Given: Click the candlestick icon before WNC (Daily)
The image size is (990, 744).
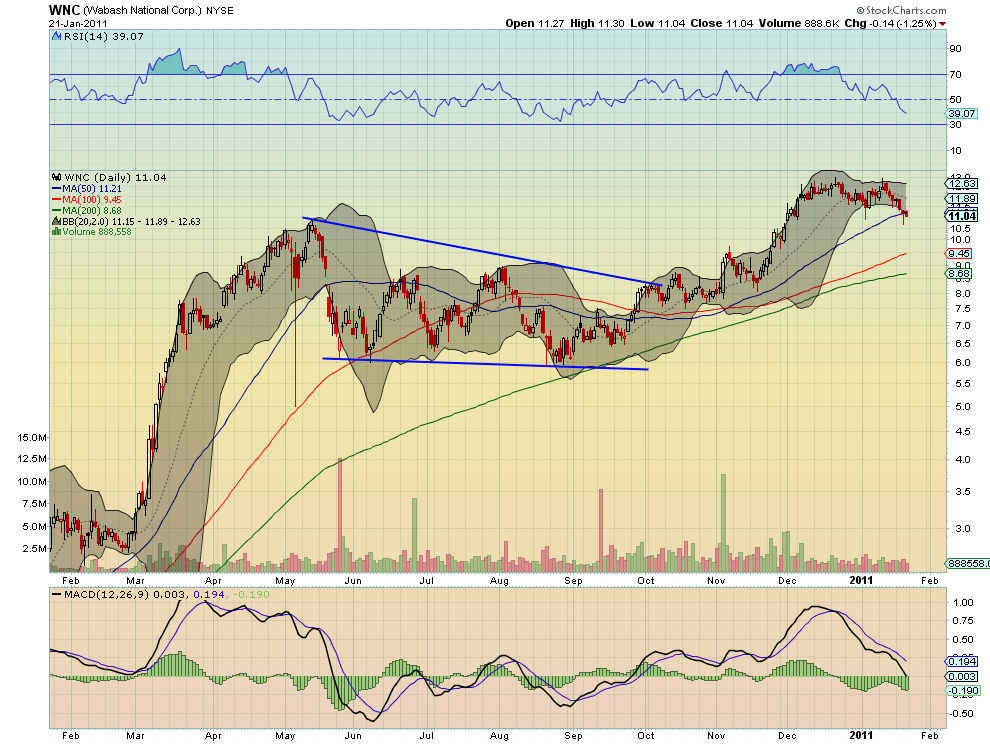Looking at the screenshot, I should point(57,177).
